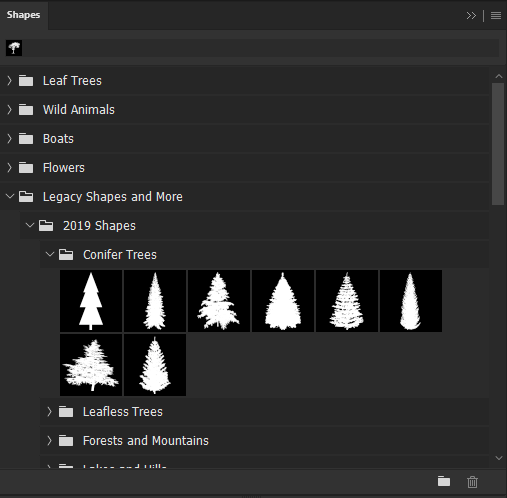Click the Leafless Trees folder icon

click(66, 412)
